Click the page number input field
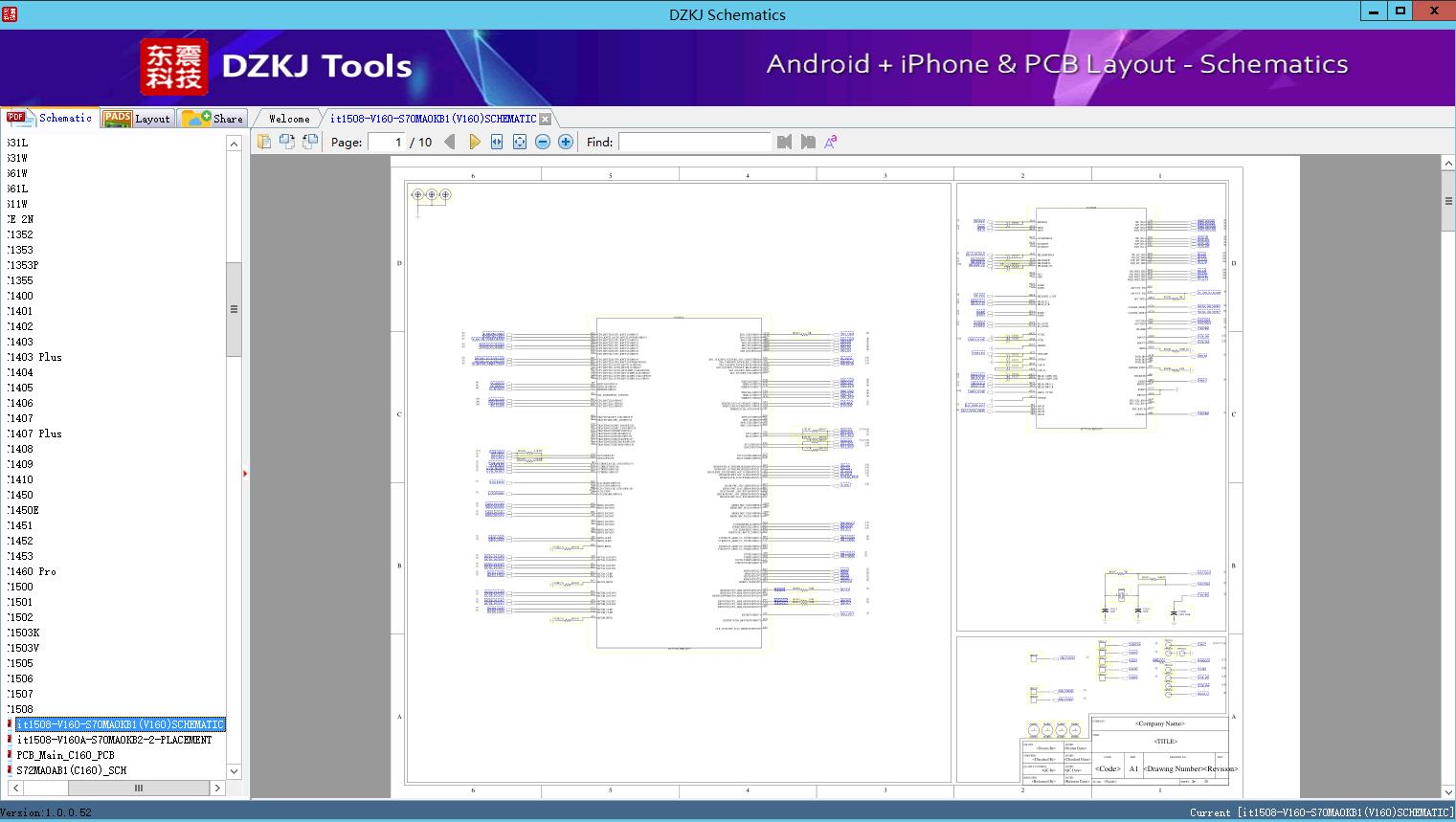Screen dimensions: 1456x822 click(387, 142)
